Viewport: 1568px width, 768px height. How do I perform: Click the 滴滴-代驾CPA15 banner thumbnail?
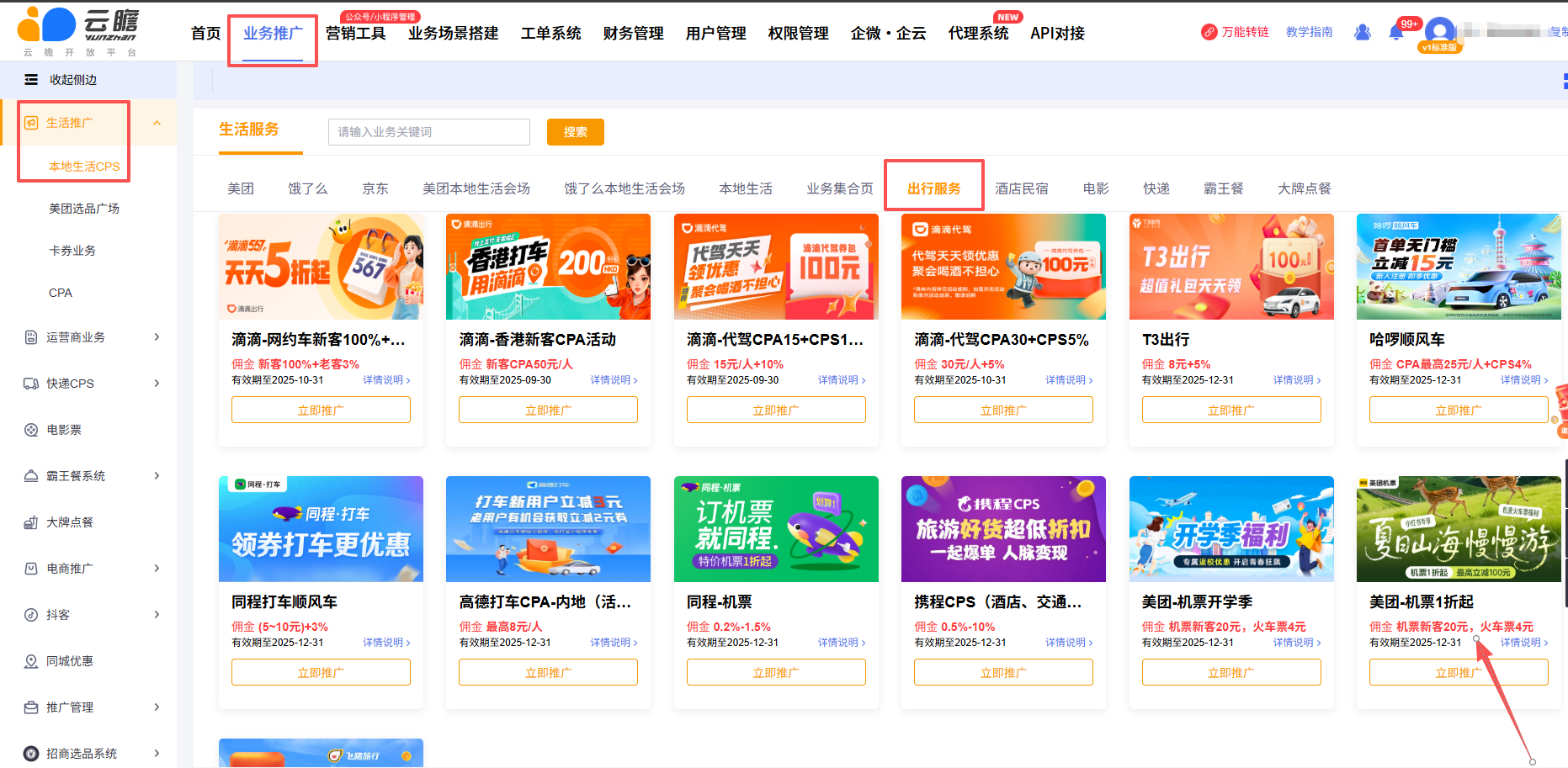click(x=776, y=267)
